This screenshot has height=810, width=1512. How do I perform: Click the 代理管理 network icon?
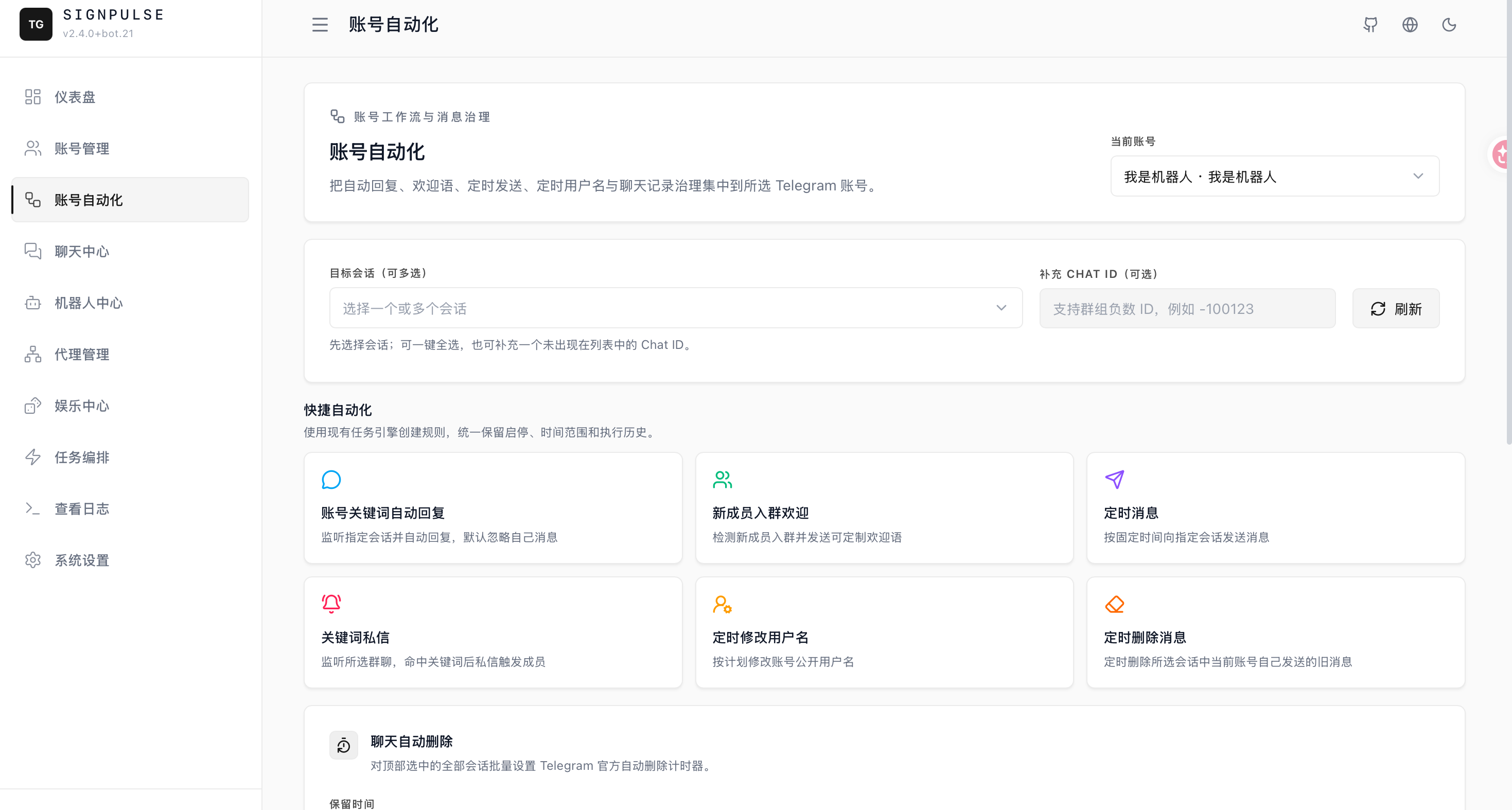(x=33, y=354)
